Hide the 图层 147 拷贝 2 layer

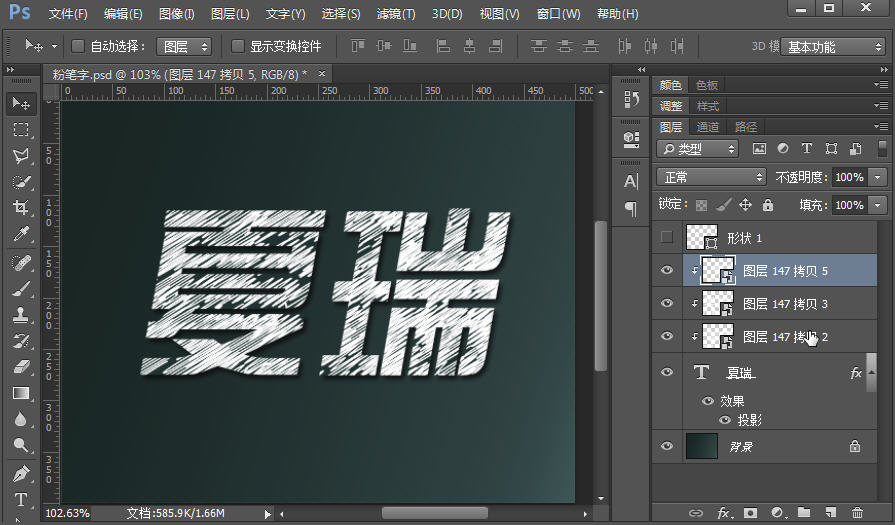point(667,336)
